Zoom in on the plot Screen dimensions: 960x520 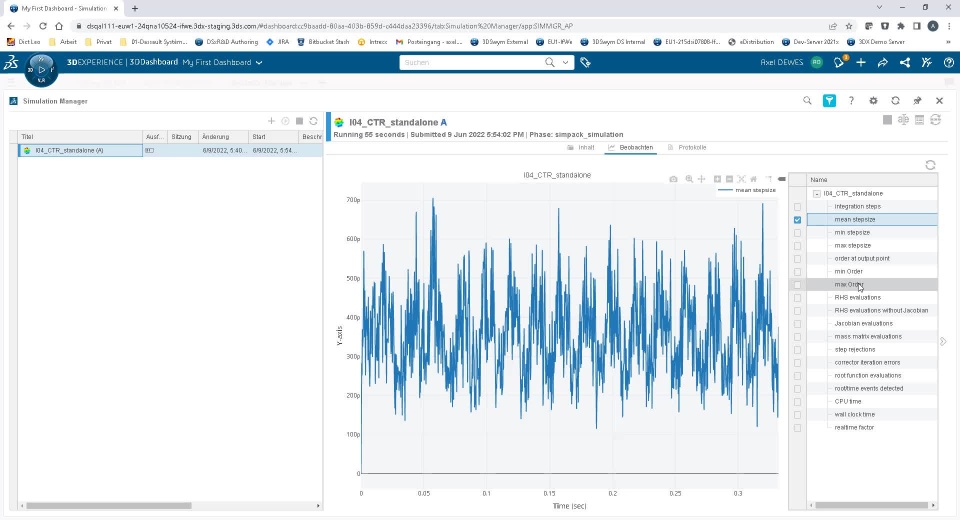pyautogui.click(x=718, y=179)
